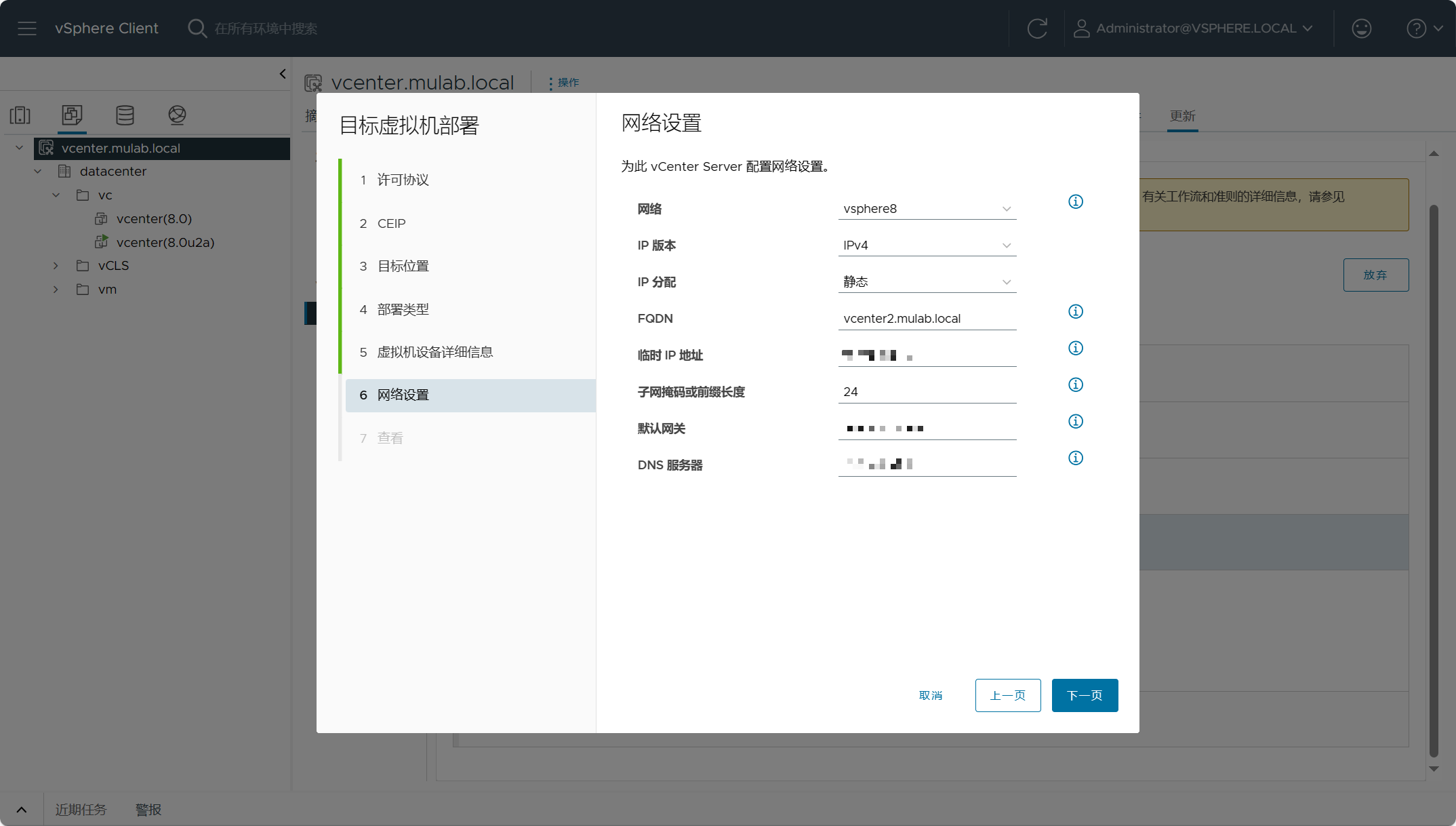This screenshot has height=826, width=1456.
Task: 取消 the deployment wizard dialog
Action: coord(931,695)
